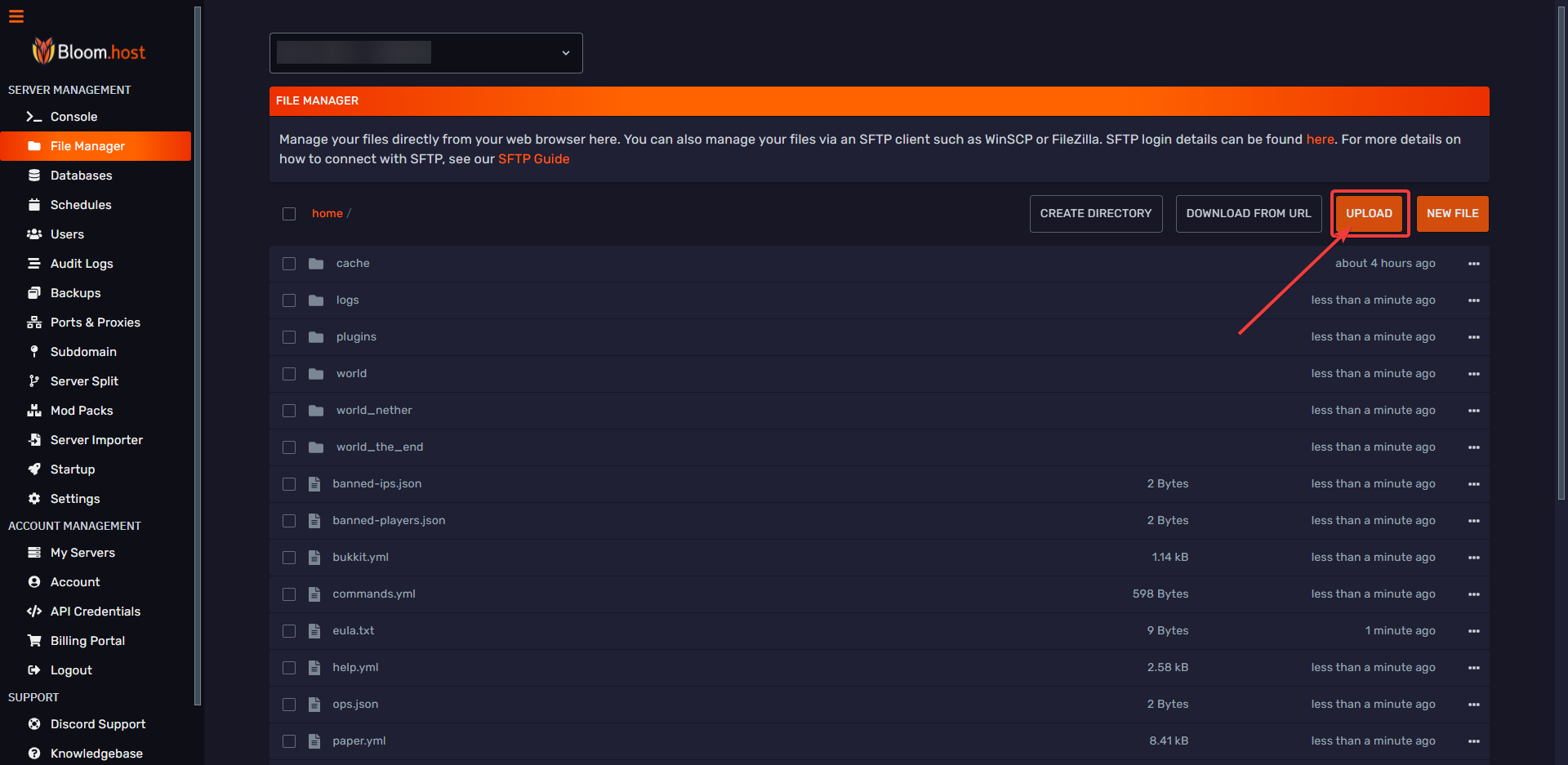1568x765 pixels.
Task: Click the Startup rocket icon
Action: (33, 469)
